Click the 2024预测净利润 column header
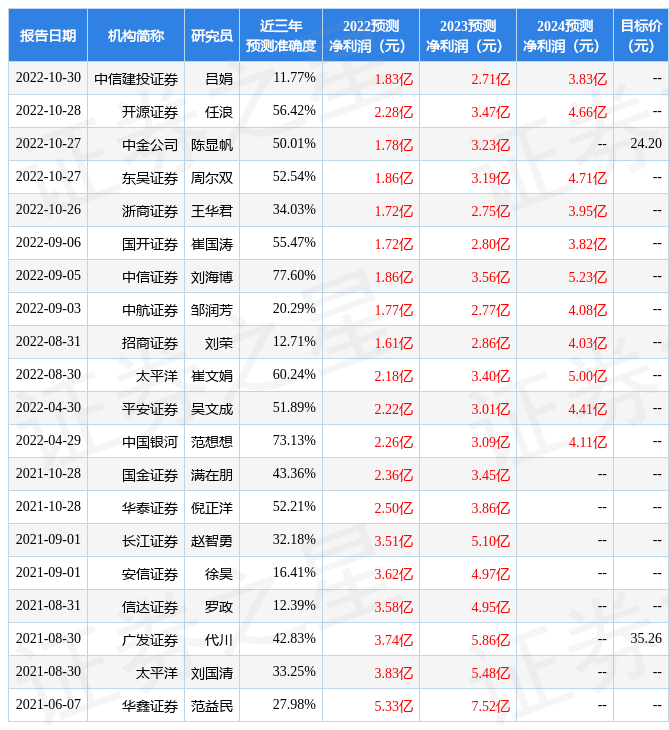Image resolution: width=669 pixels, height=730 pixels. click(x=565, y=35)
